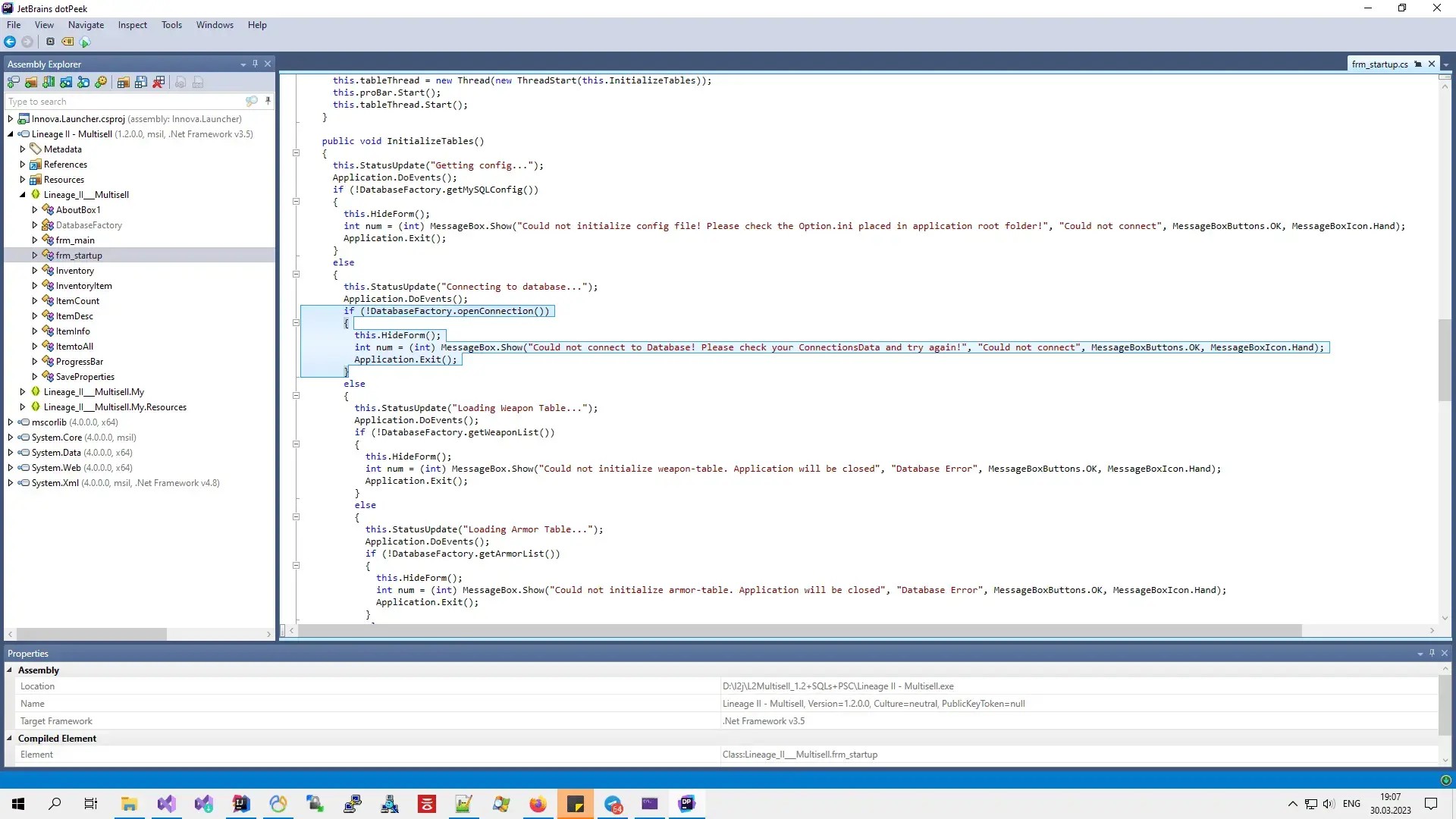
Task: Save the current assembly list
Action: [x=141, y=82]
